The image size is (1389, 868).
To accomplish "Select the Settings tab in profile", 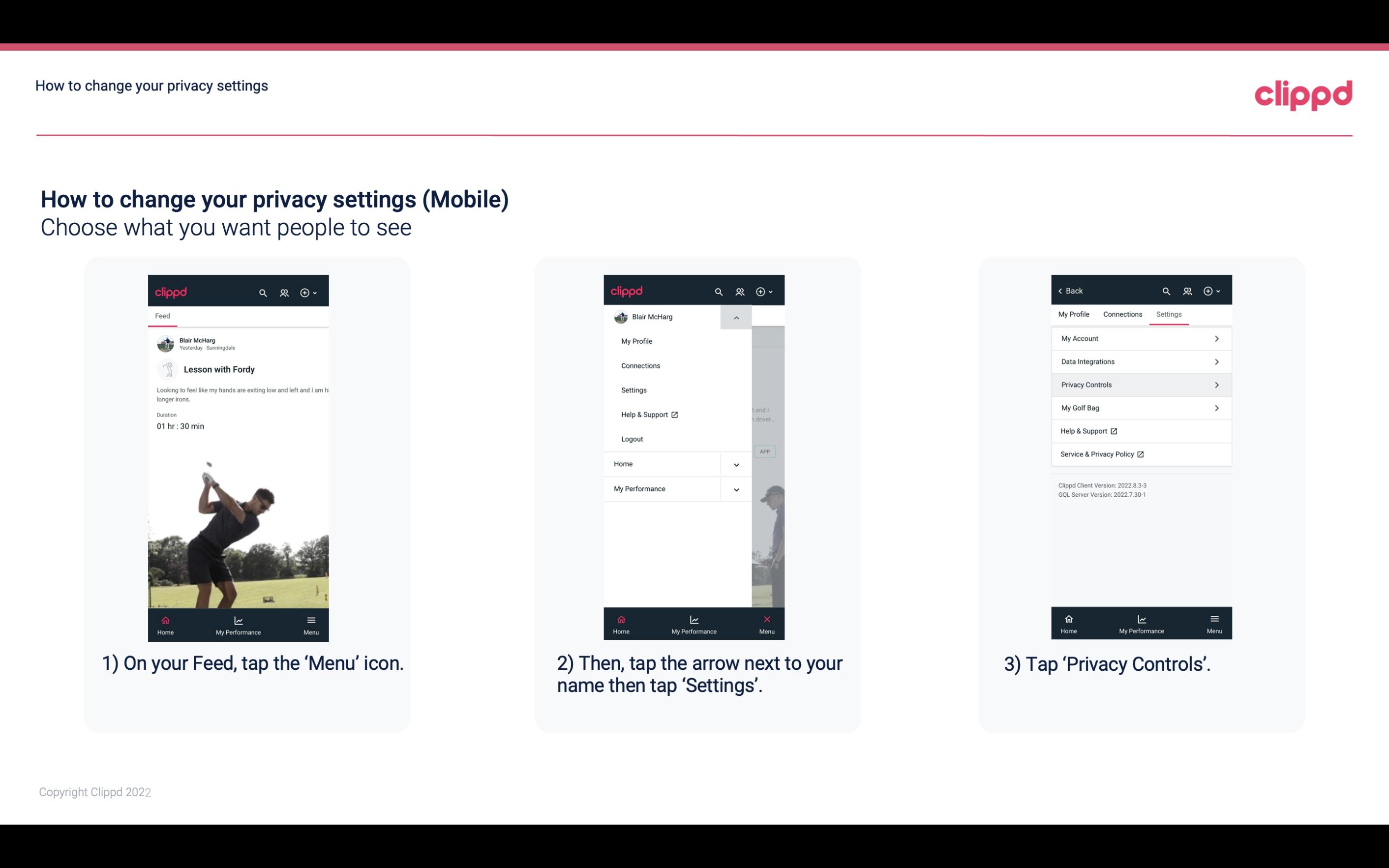I will click(1168, 314).
